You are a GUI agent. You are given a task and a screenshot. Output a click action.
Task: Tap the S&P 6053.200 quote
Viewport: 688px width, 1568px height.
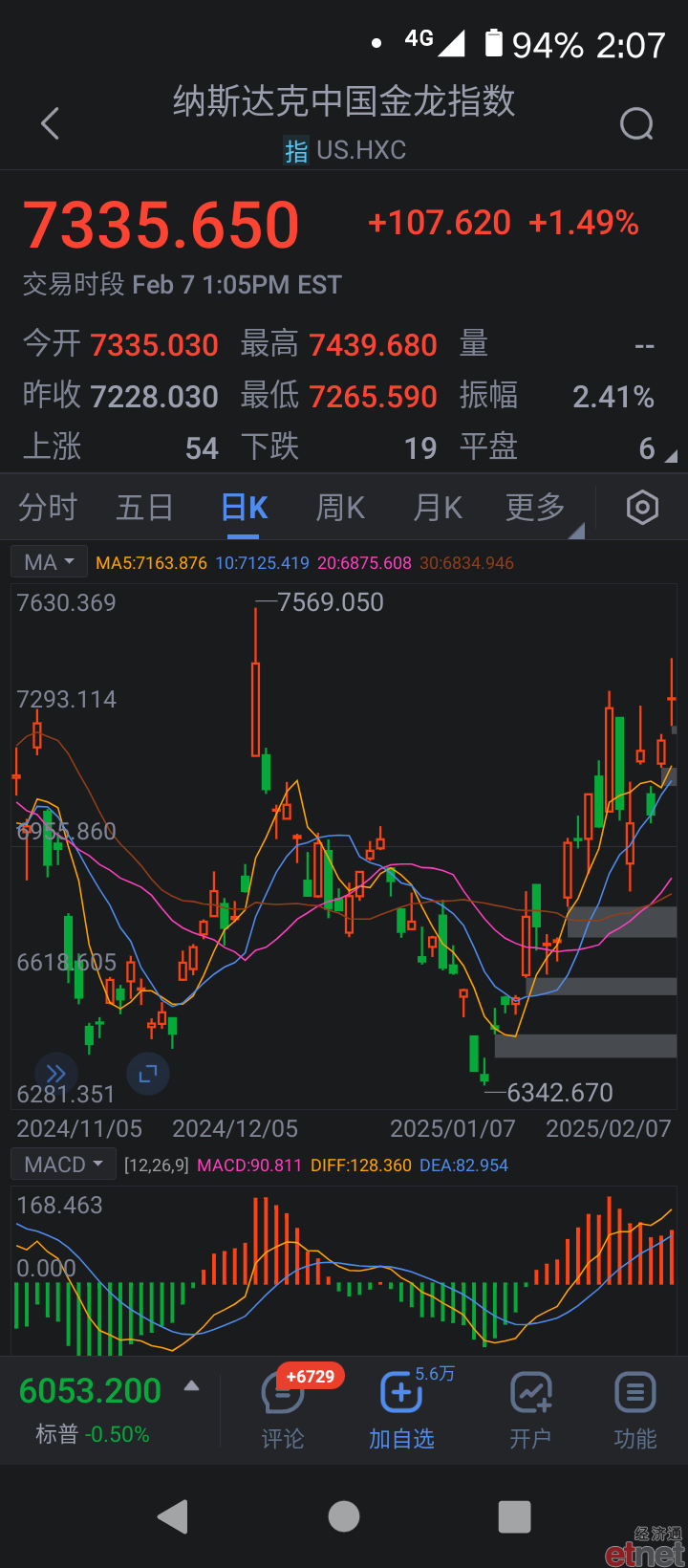[91, 1391]
